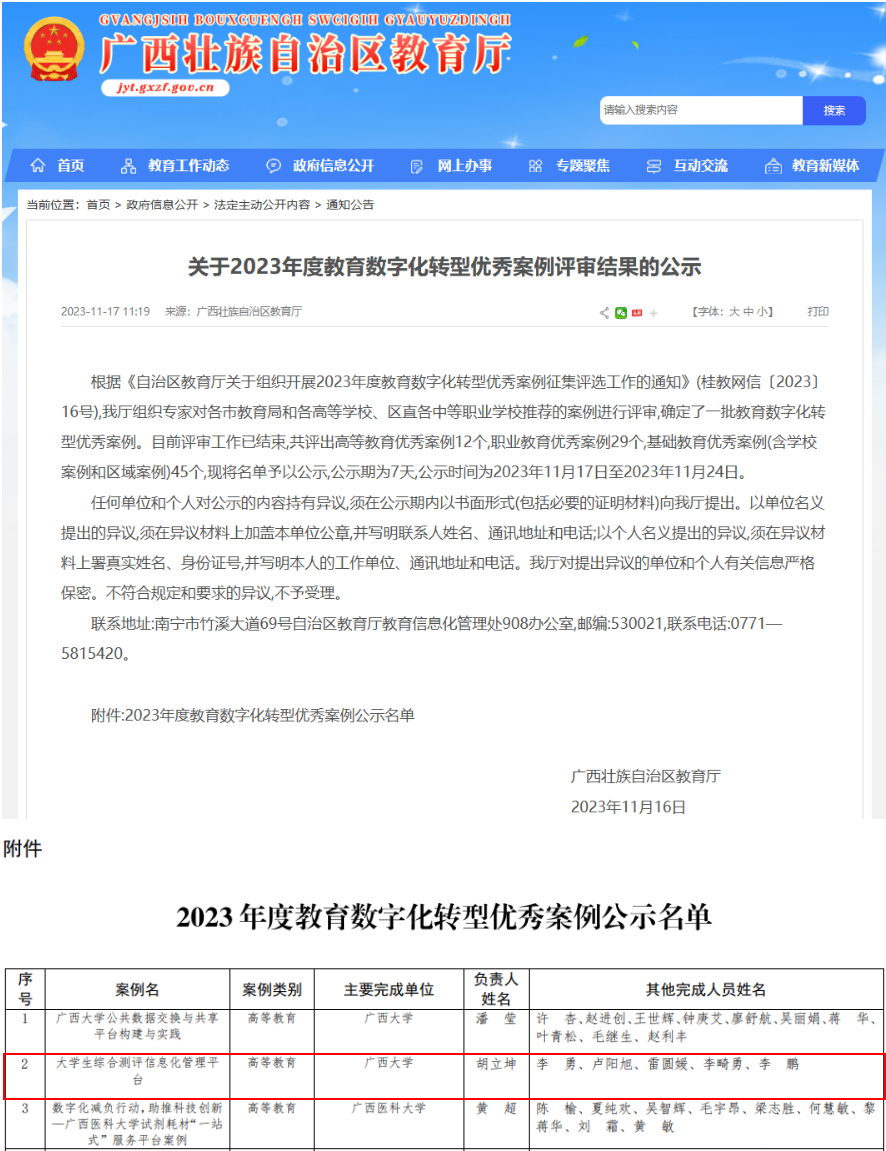Click the red share icon after WeChat
The height and width of the screenshot is (1151, 886).
click(637, 313)
